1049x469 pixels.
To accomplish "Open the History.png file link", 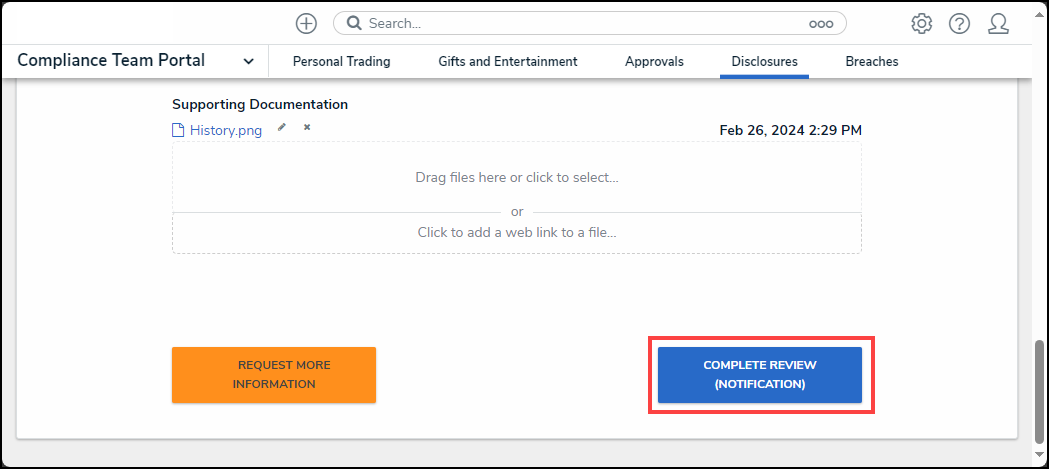I will tap(225, 130).
